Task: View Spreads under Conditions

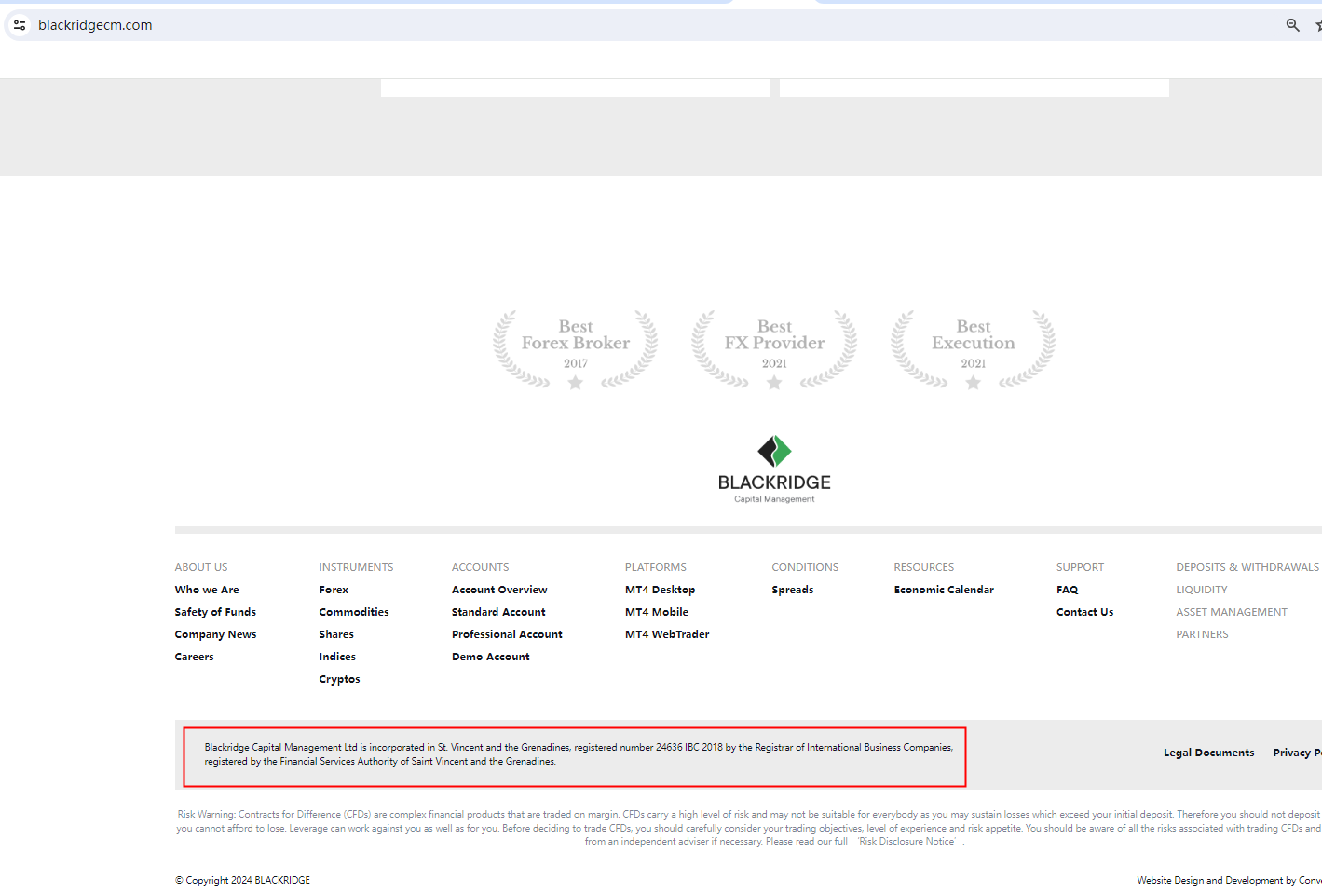Action: point(792,590)
